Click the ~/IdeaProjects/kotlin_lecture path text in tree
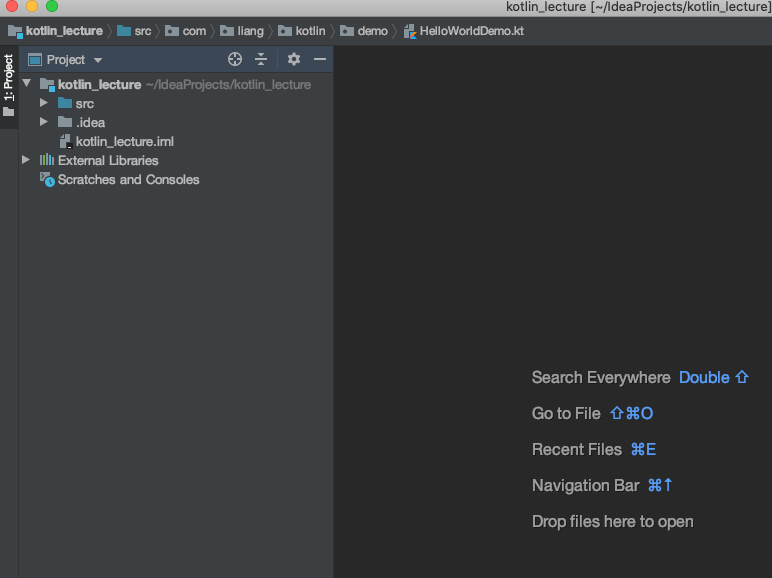This screenshot has width=772, height=578. [x=228, y=85]
